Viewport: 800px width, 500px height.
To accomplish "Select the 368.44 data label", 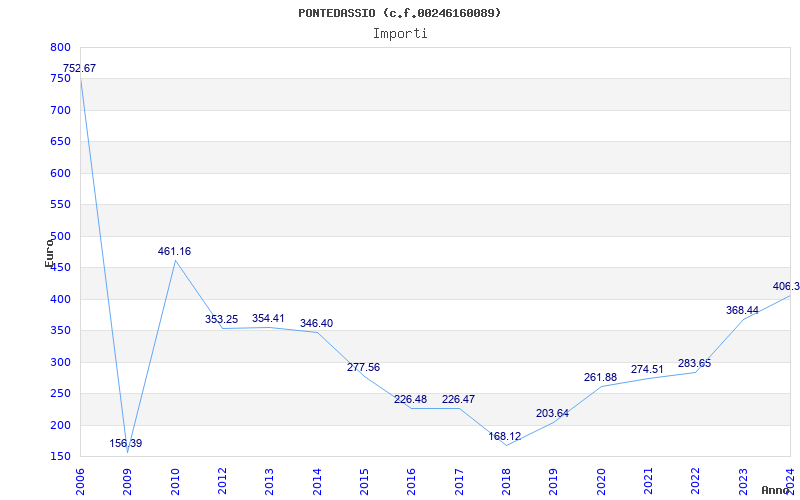I will pyautogui.click(x=742, y=310).
